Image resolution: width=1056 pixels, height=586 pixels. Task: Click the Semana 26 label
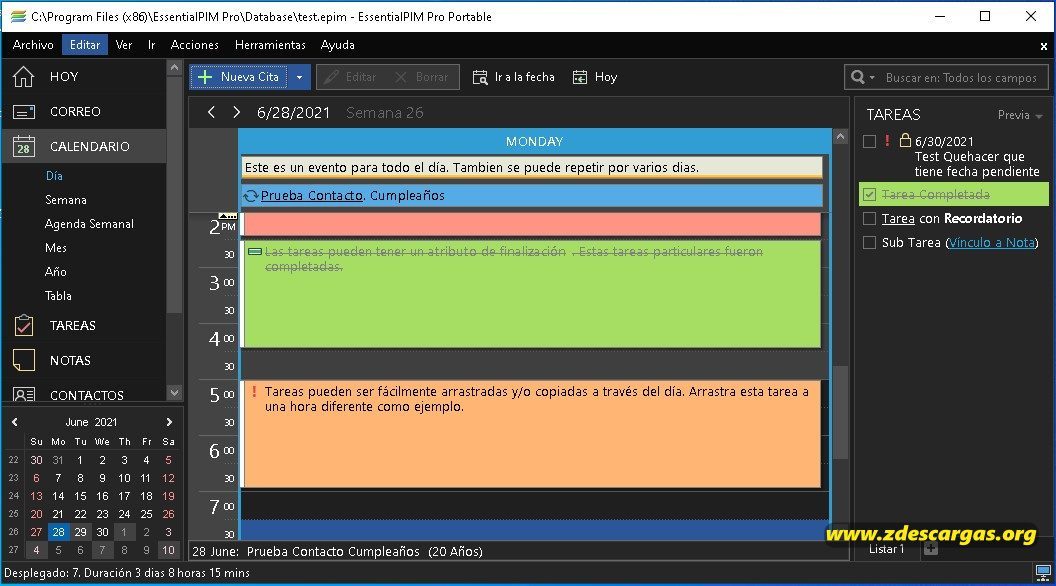tap(385, 113)
